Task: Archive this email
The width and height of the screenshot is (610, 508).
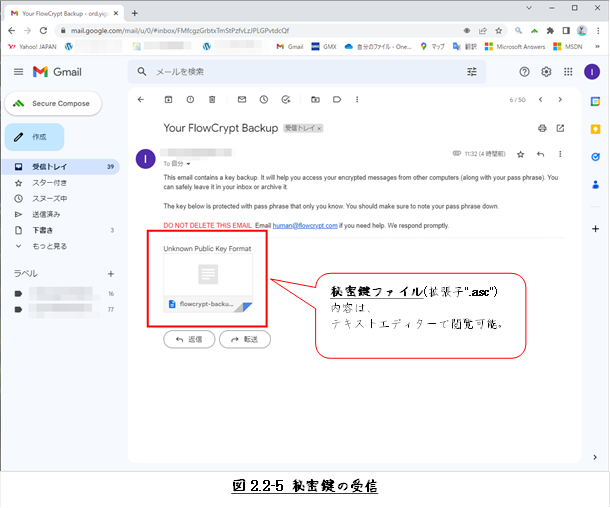Action: pyautogui.click(x=168, y=100)
